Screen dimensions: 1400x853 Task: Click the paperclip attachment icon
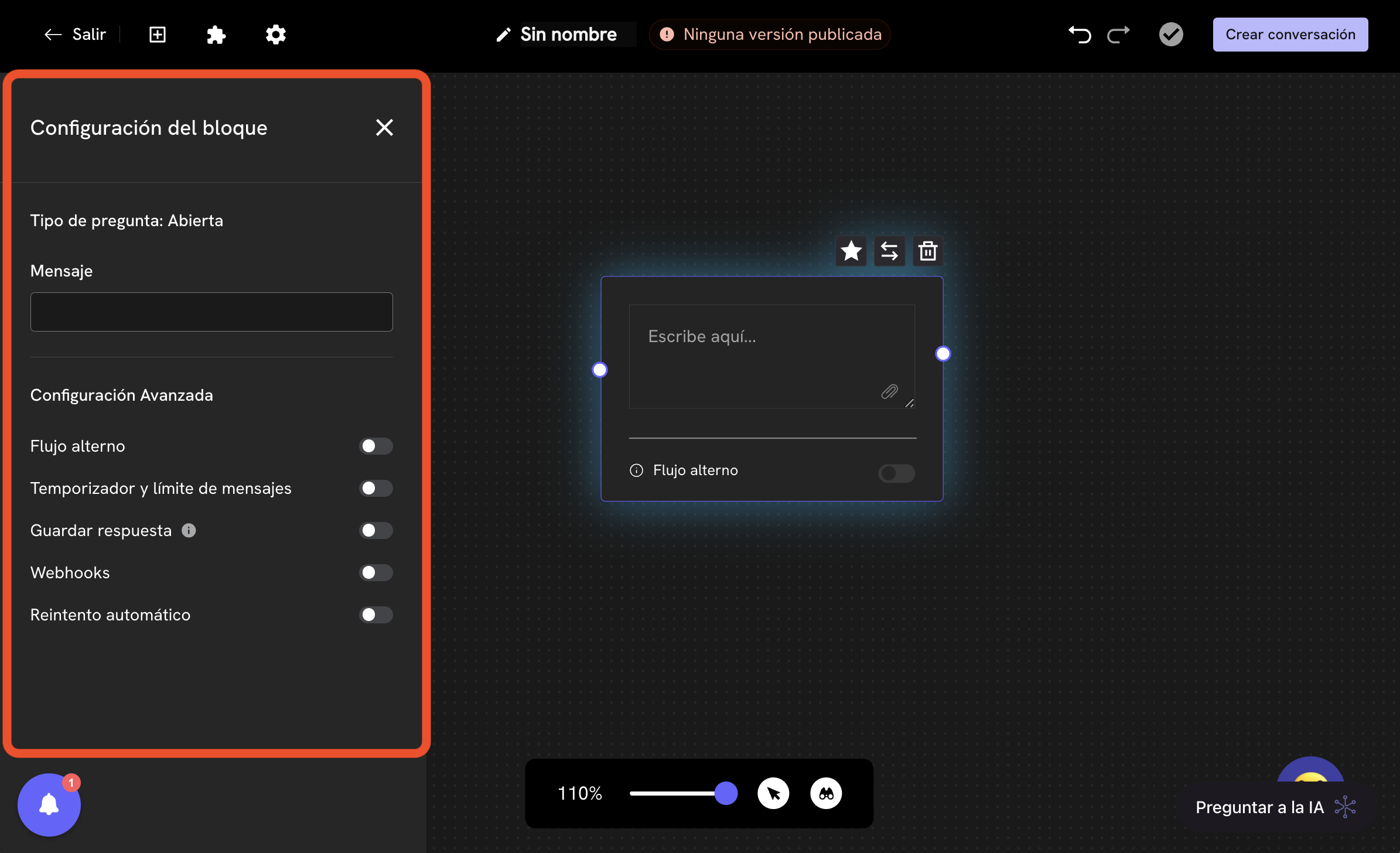[x=889, y=391]
